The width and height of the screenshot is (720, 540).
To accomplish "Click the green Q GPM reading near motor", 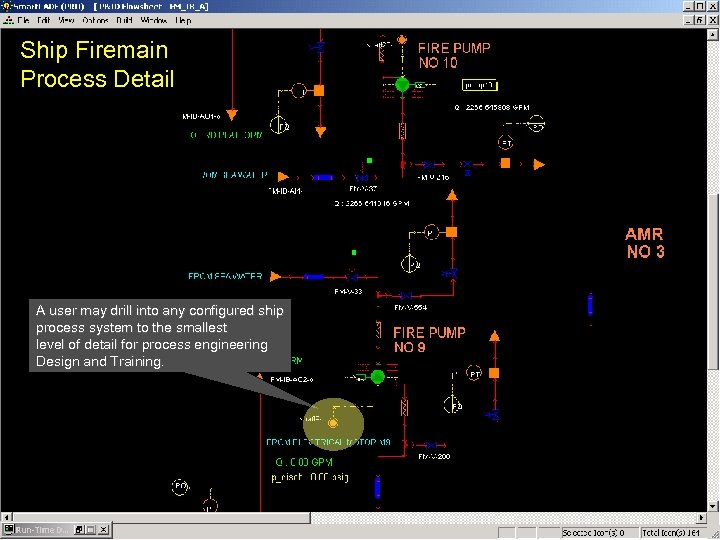I will [304, 462].
